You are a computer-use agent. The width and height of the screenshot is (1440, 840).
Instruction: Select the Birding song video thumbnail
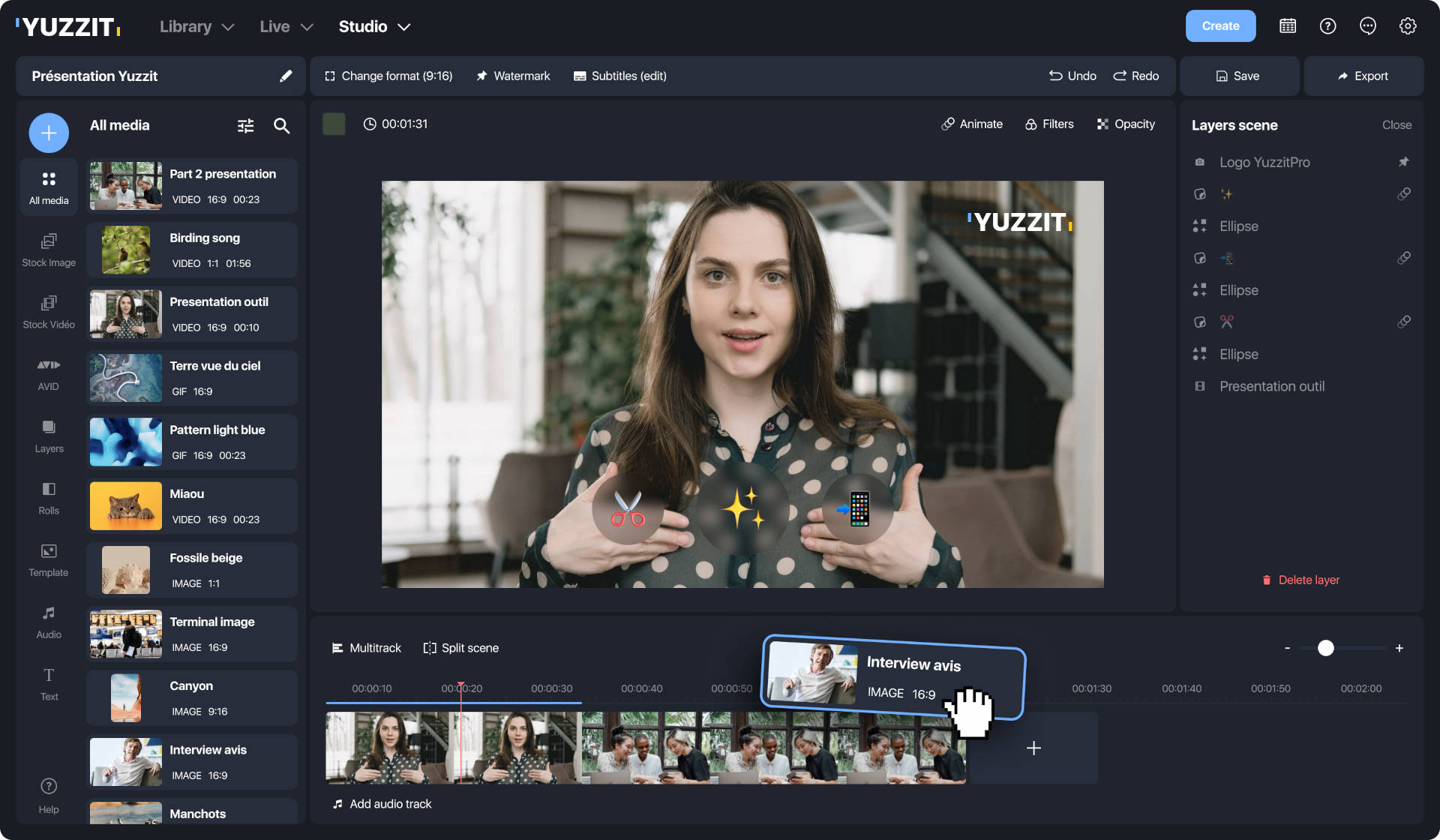pyautogui.click(x=125, y=250)
